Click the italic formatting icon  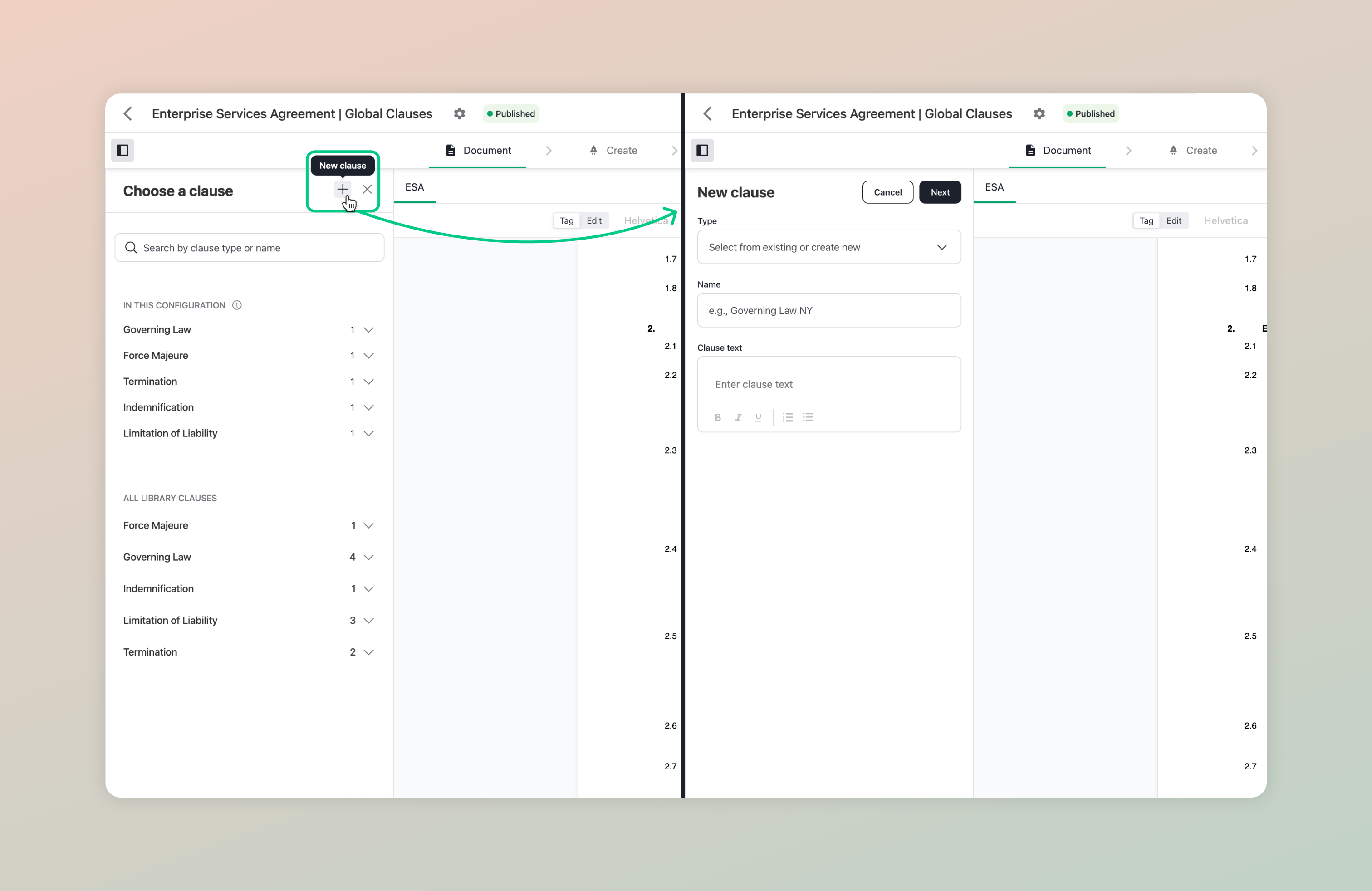pyautogui.click(x=738, y=417)
